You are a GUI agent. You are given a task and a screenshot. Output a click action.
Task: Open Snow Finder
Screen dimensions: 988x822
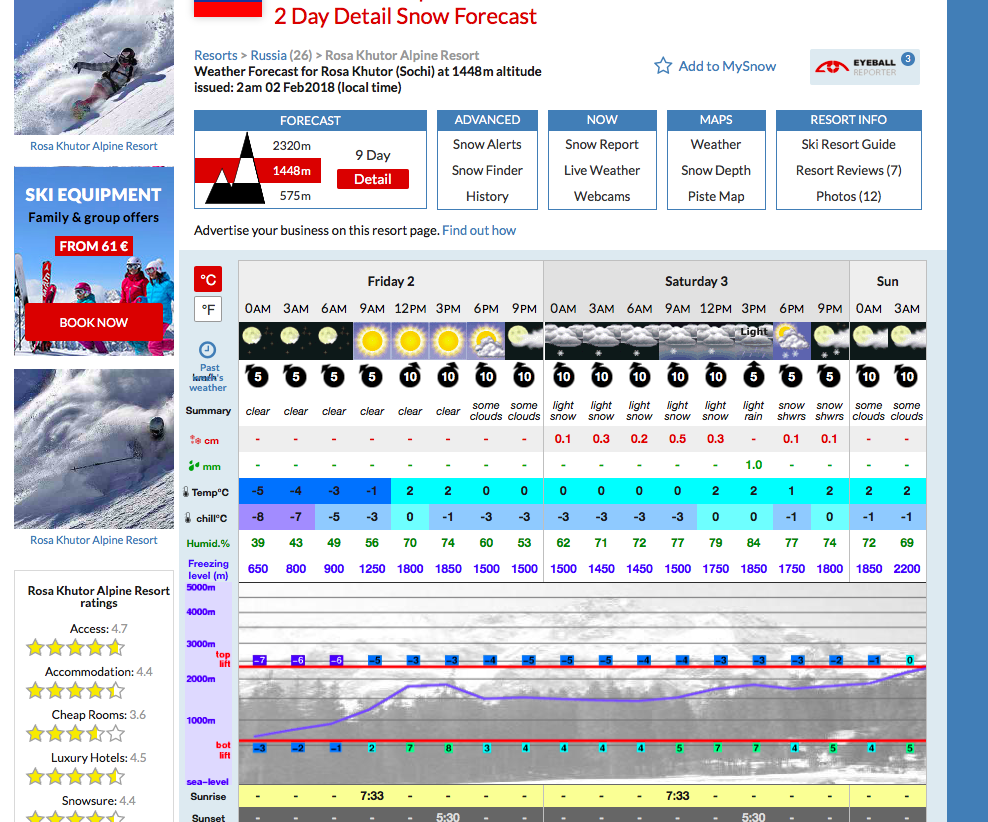[x=487, y=170]
